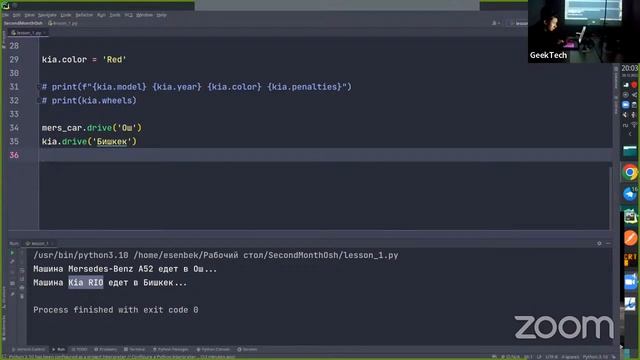Open the Services tool window
The height and width of the screenshot is (360, 640).
(247, 349)
